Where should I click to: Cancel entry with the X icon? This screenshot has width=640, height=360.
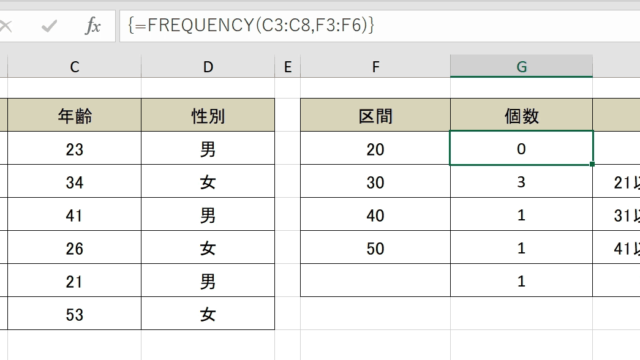6,27
